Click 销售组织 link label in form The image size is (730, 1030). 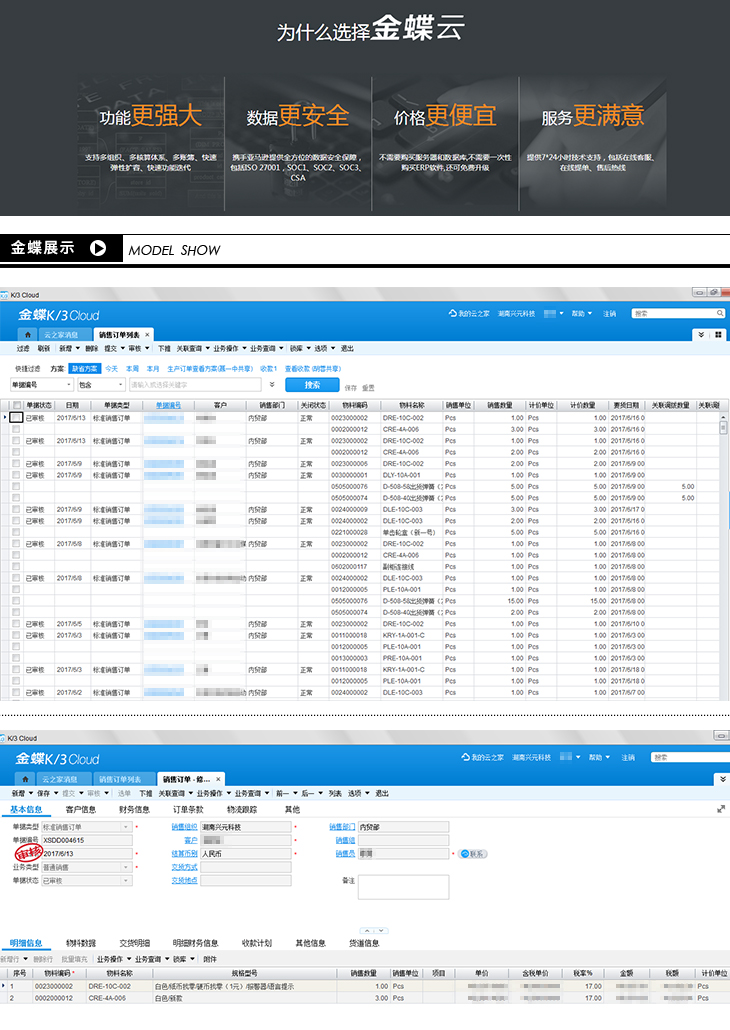[x=184, y=827]
